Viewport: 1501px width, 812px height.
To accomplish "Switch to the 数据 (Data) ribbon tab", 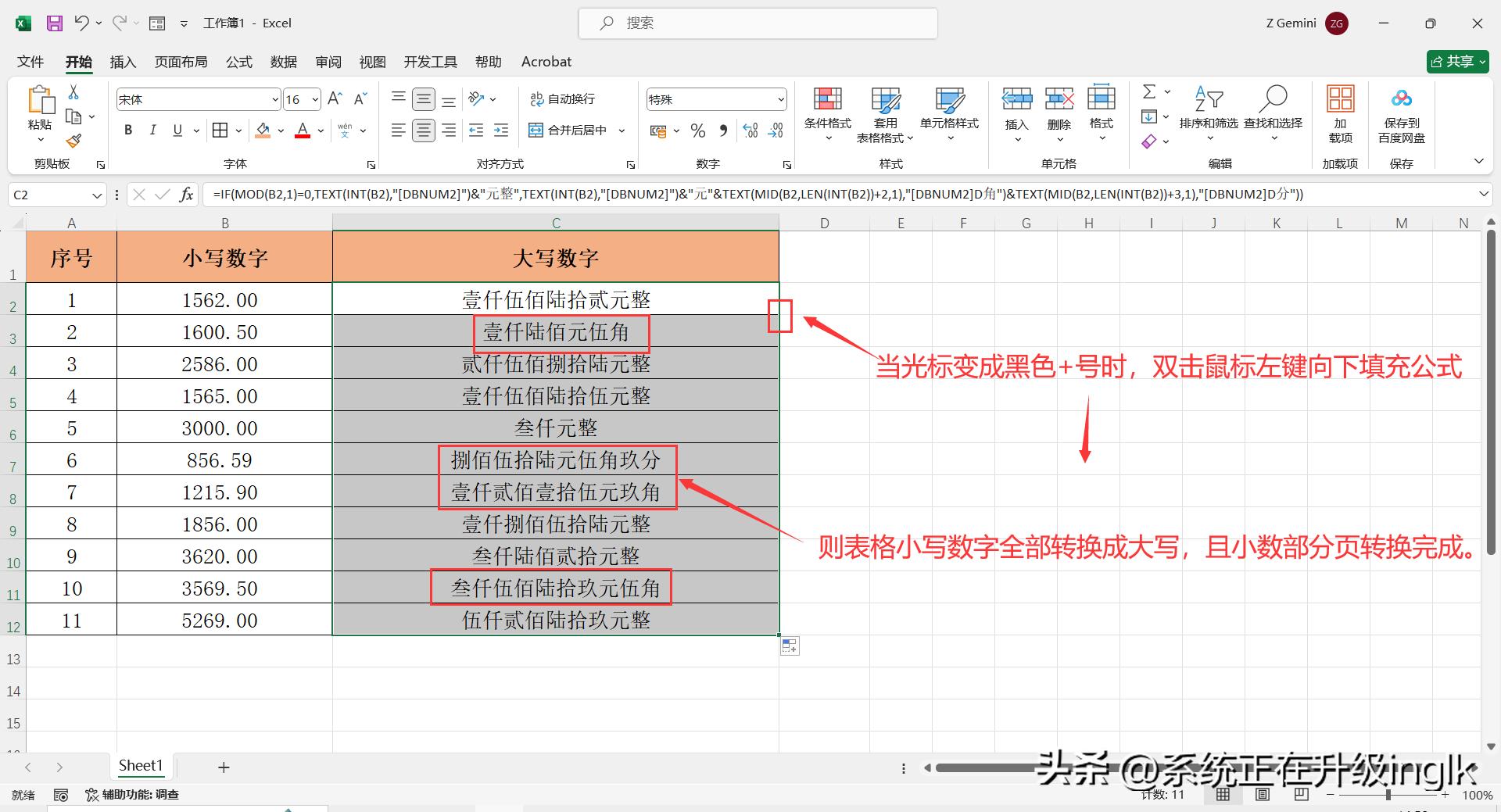I will 283,62.
